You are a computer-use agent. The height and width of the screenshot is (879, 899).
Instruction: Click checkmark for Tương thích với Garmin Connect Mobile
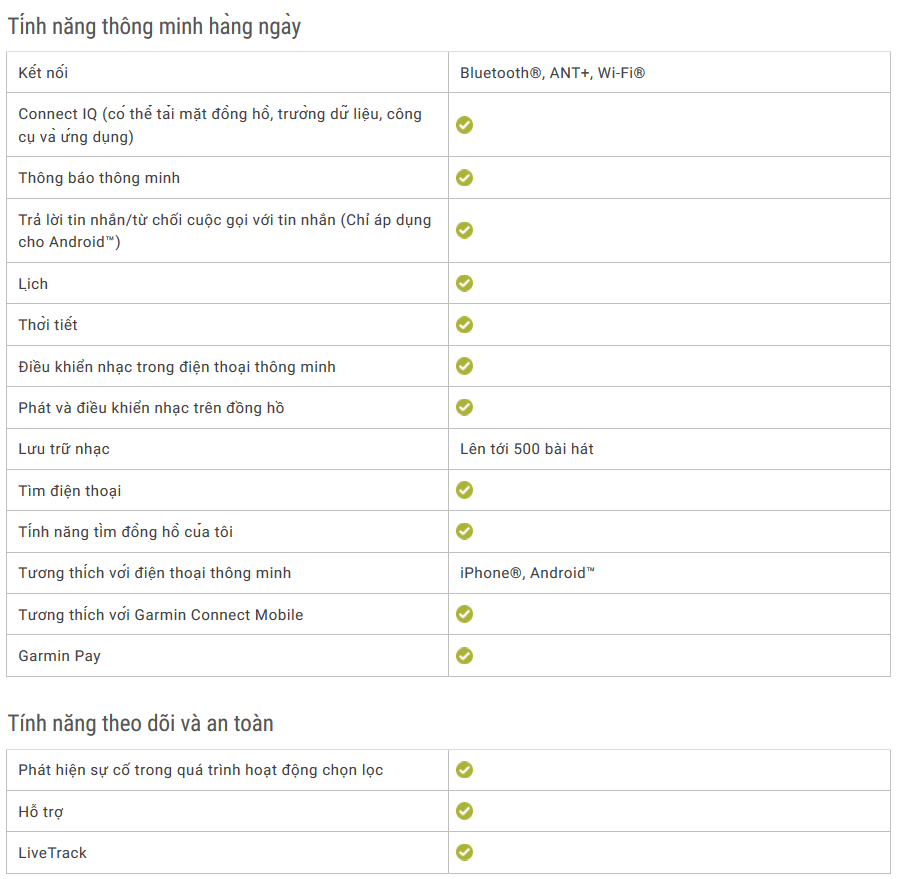click(464, 614)
